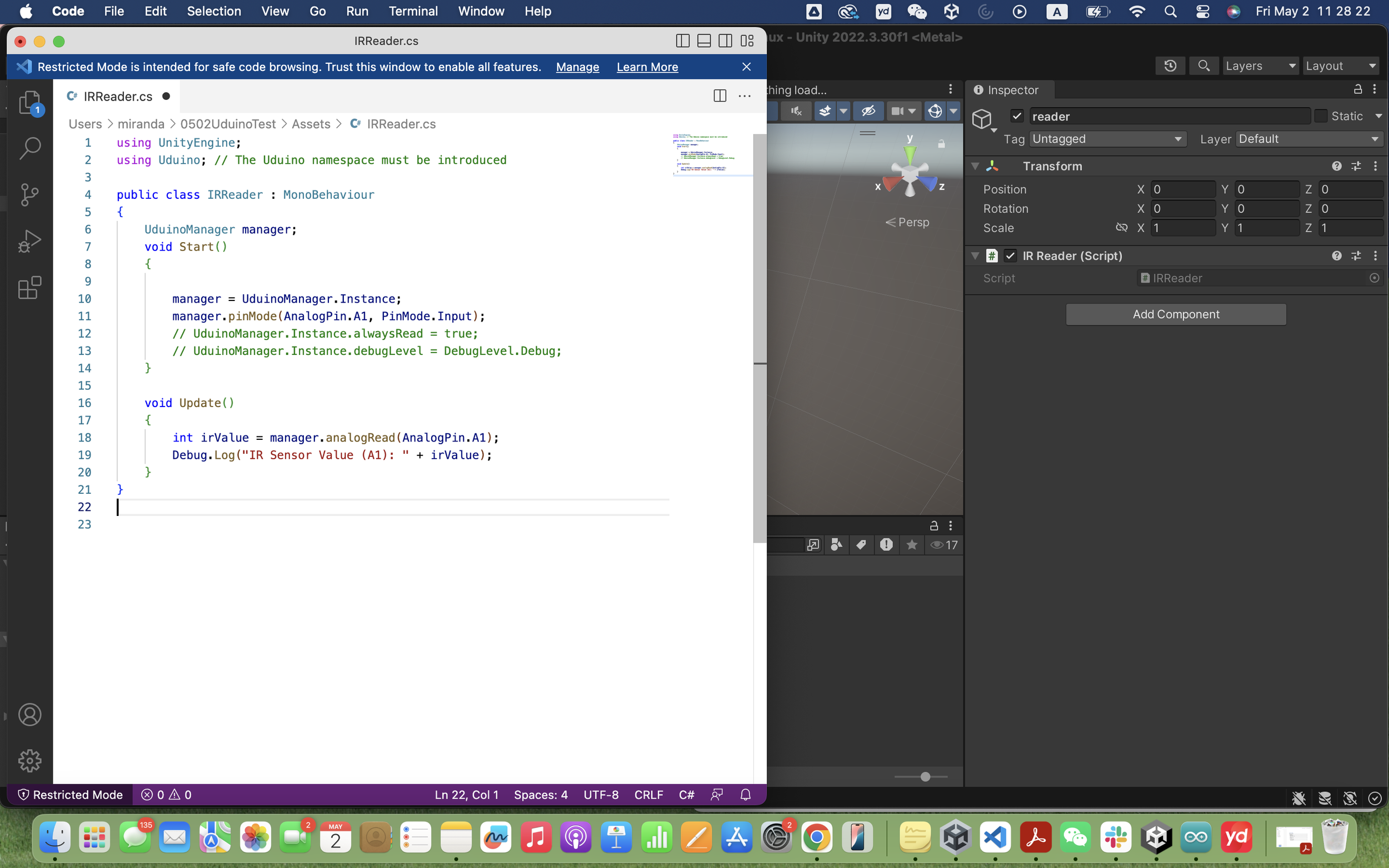Split the editor to the right
The image size is (1389, 868).
(x=720, y=96)
